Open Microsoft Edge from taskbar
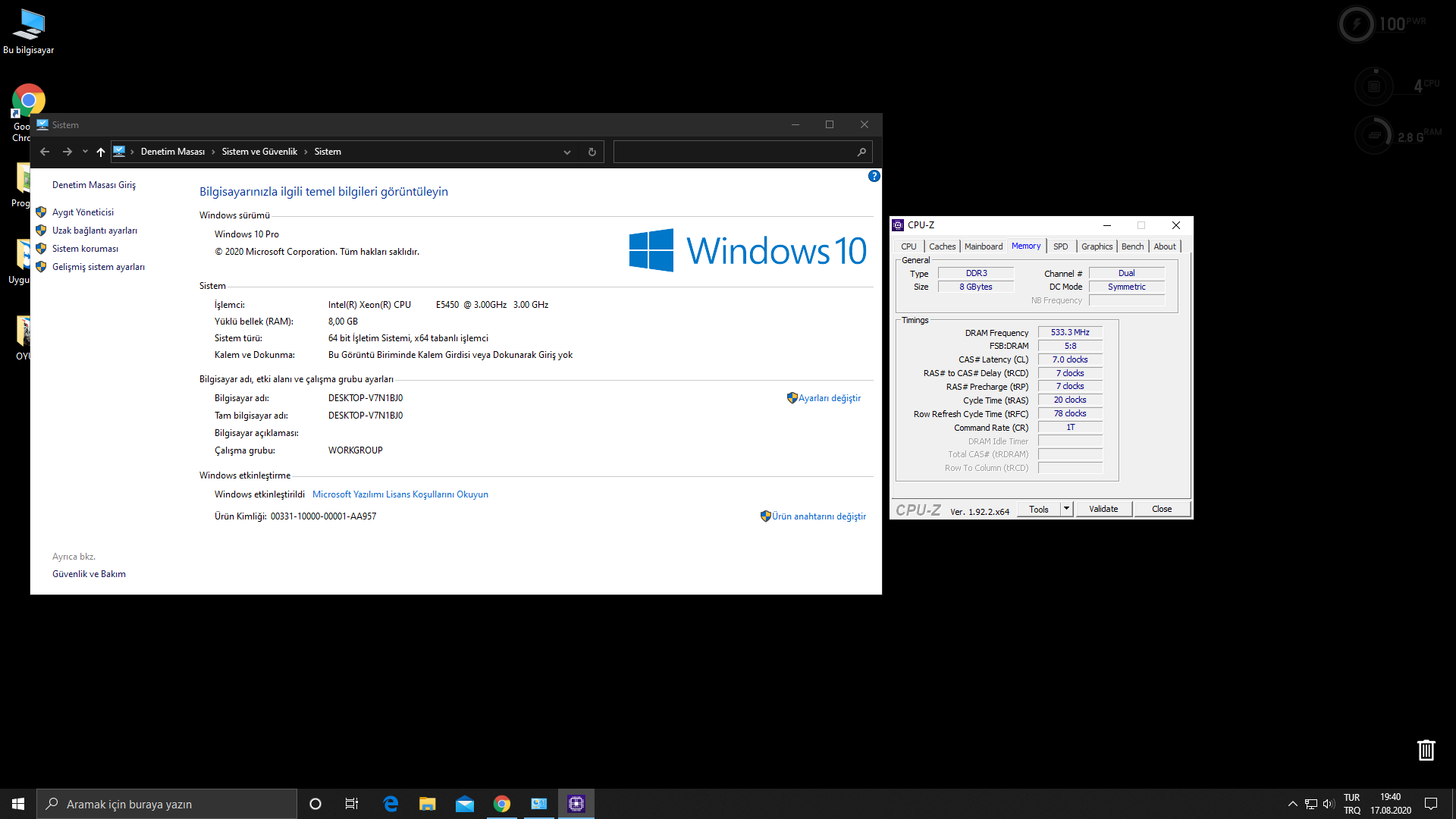Image resolution: width=1456 pixels, height=819 pixels. [x=391, y=804]
